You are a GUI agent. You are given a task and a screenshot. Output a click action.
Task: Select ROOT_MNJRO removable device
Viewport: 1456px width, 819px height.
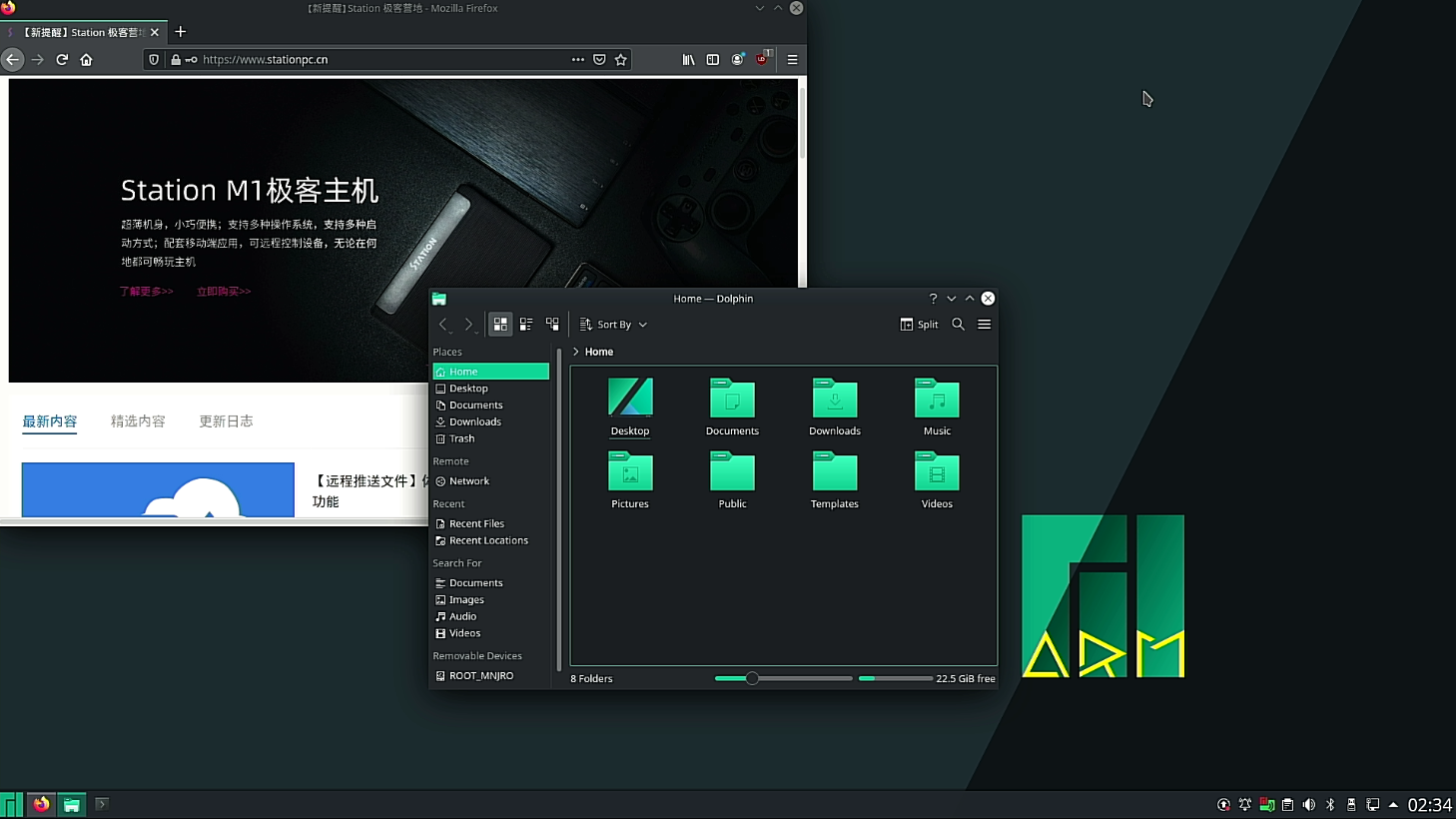[480, 676]
